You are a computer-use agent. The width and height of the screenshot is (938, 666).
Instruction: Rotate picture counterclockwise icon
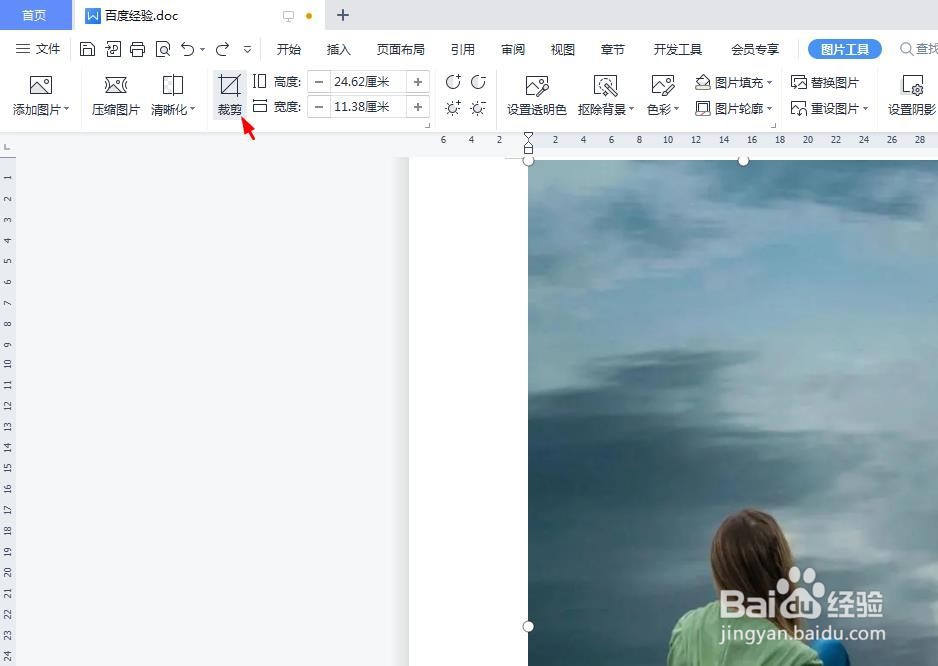point(478,82)
